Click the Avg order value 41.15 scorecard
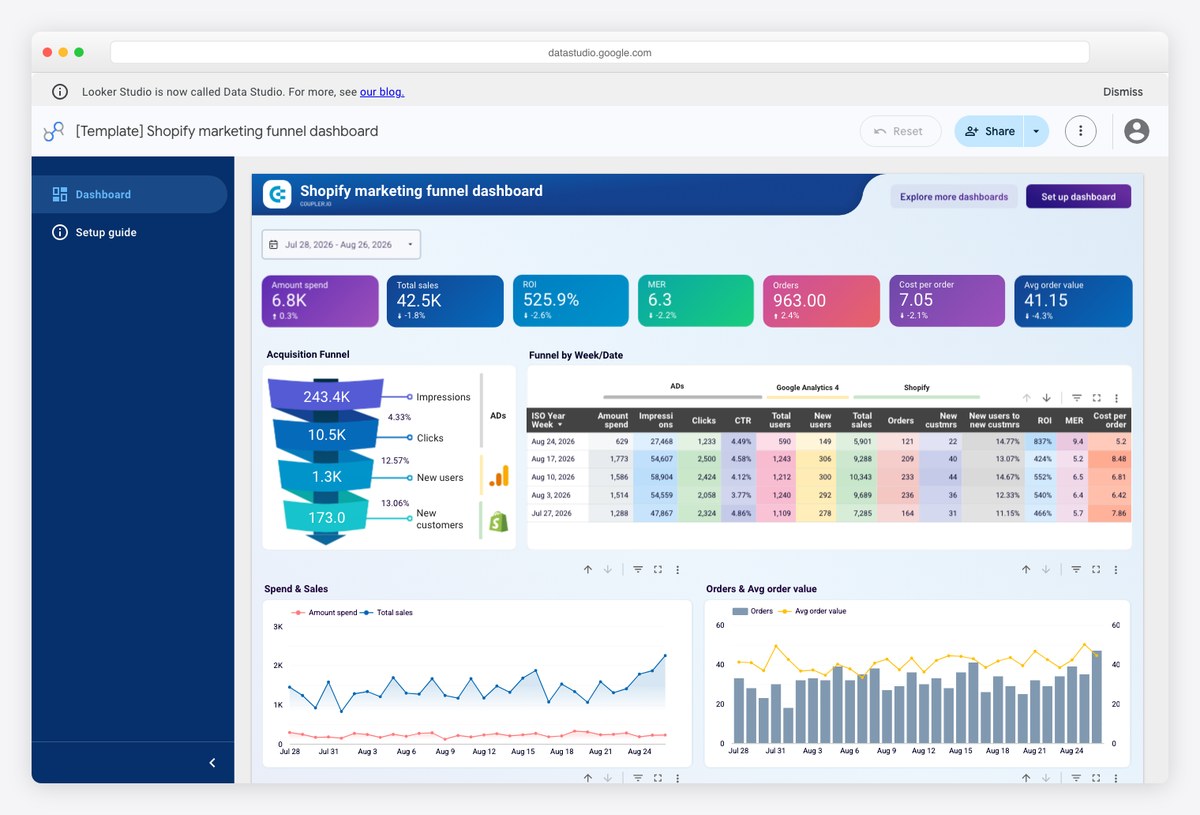 click(x=1072, y=301)
